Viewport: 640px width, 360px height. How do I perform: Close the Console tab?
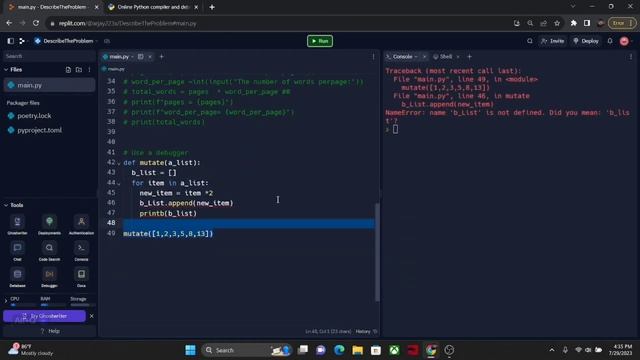pos(424,57)
